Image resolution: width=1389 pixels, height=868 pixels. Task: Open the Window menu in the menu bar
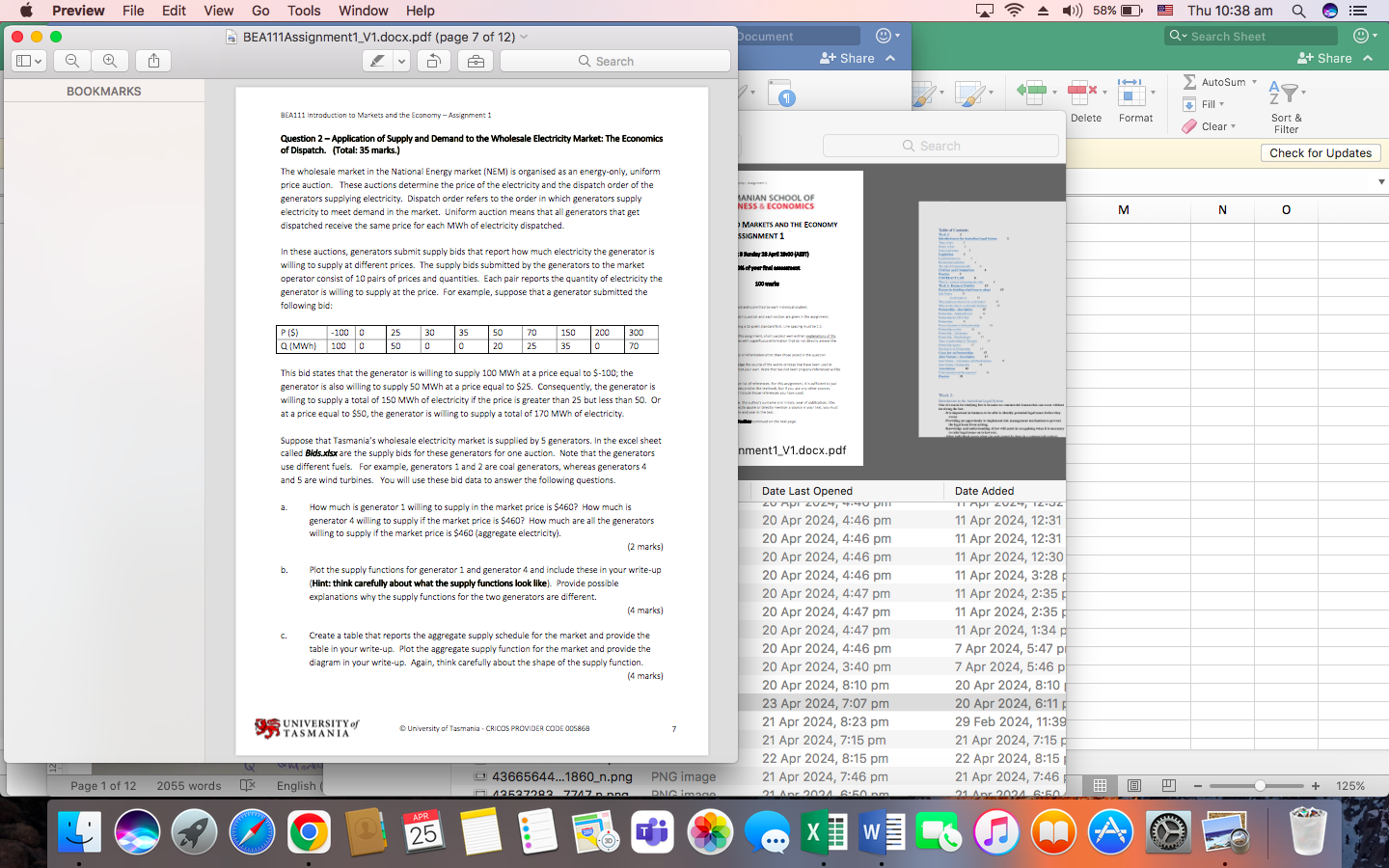(x=364, y=11)
